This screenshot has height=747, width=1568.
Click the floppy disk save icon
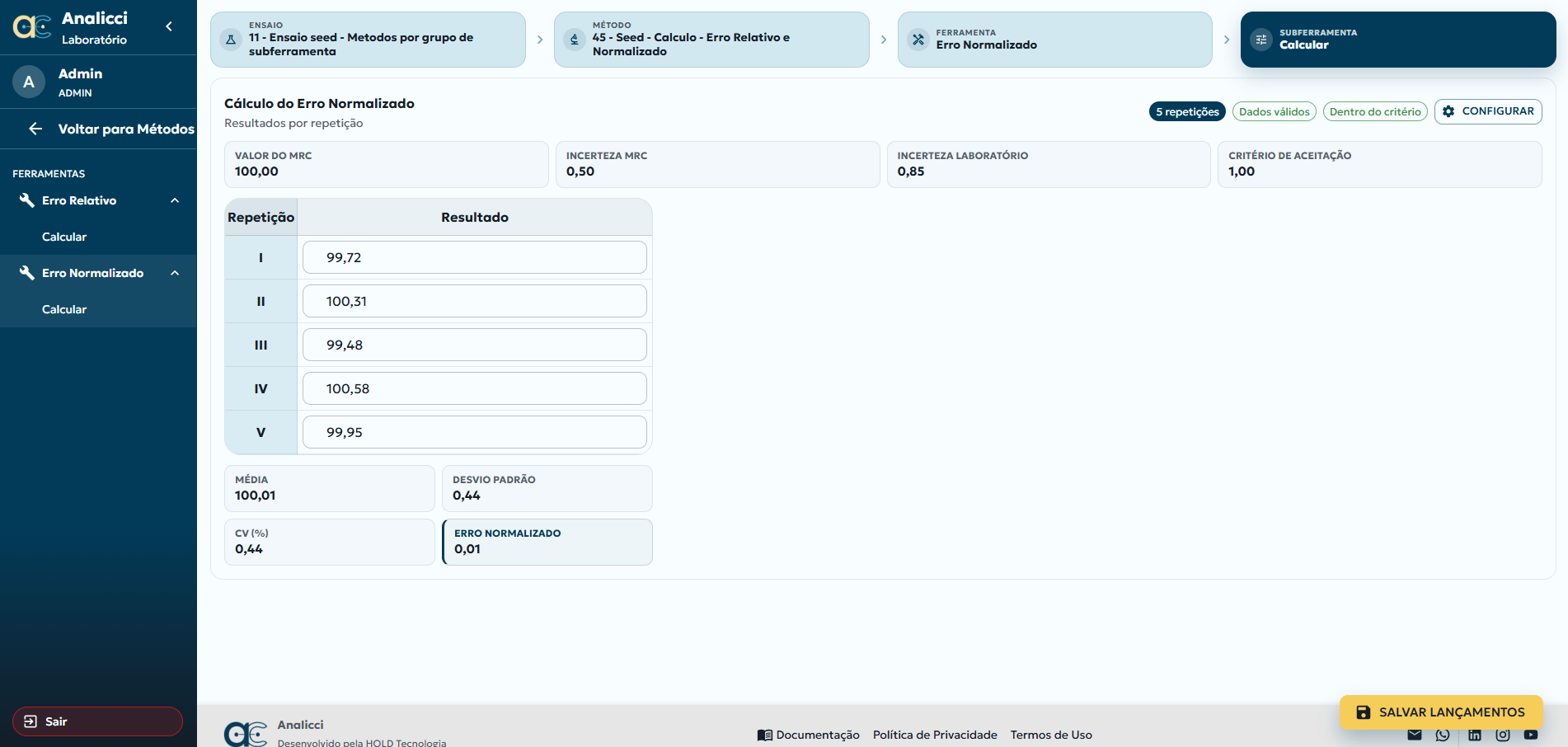[1364, 712]
